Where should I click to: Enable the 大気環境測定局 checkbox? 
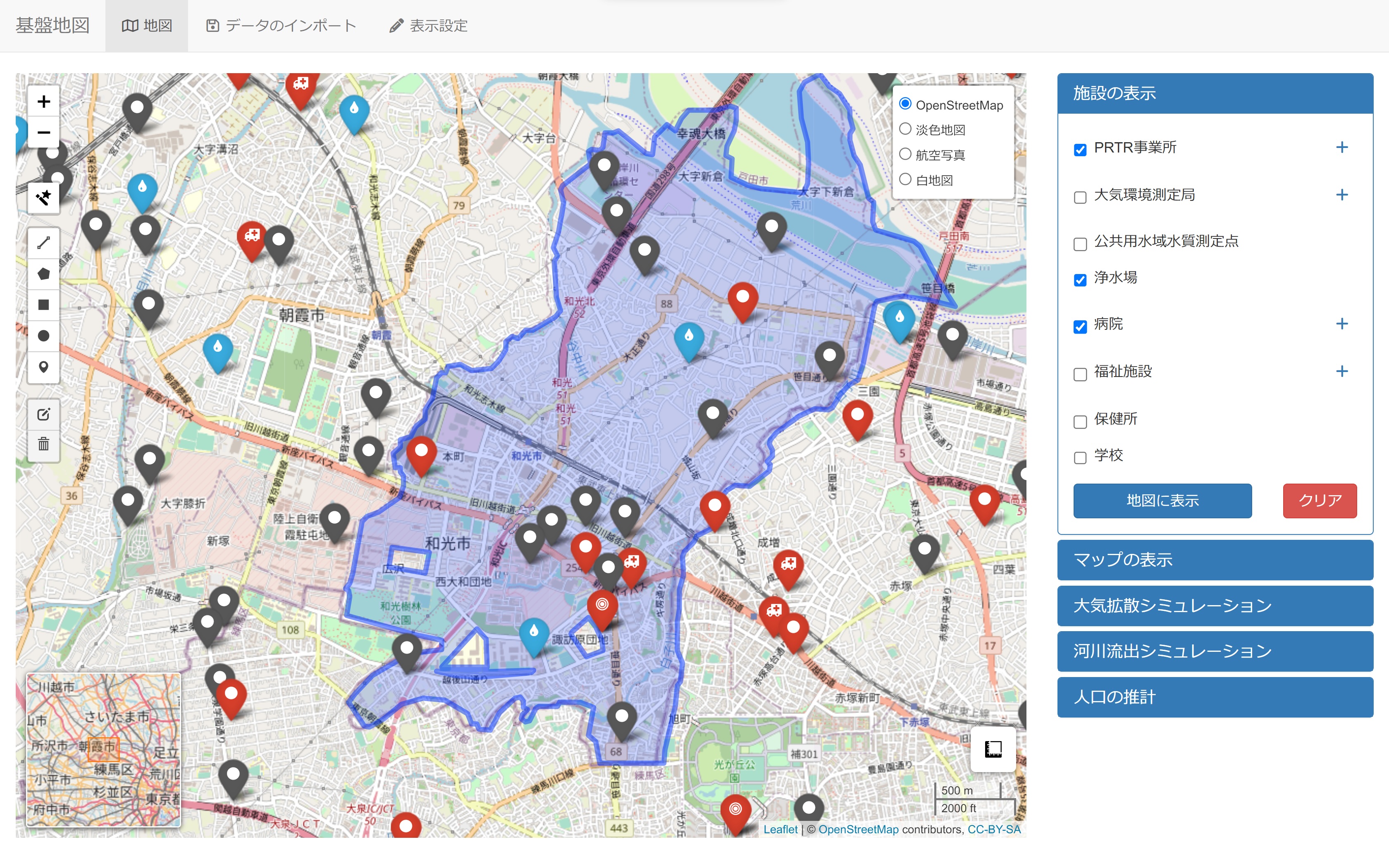pos(1080,197)
